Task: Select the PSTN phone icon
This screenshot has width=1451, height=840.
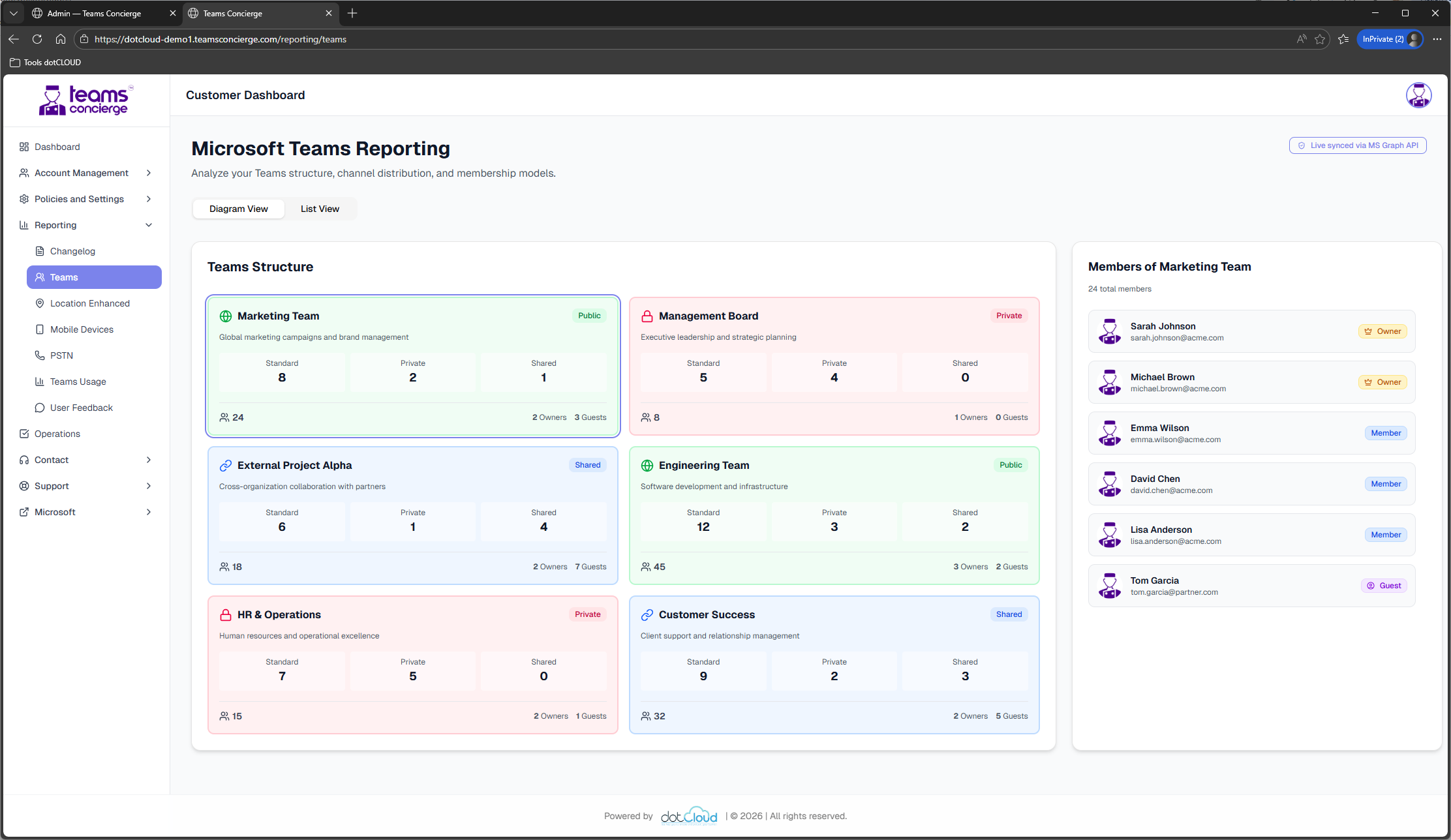Action: pos(40,355)
